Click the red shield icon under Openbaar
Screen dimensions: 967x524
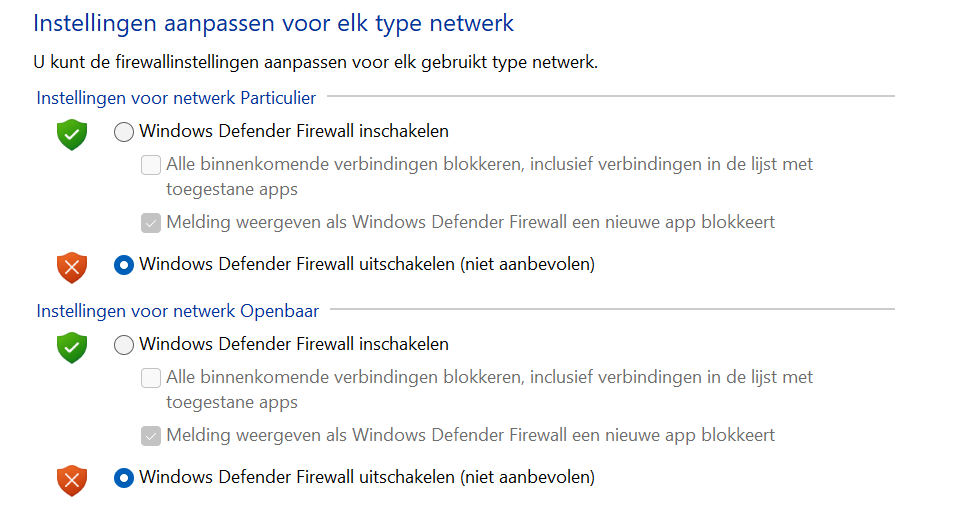(72, 481)
